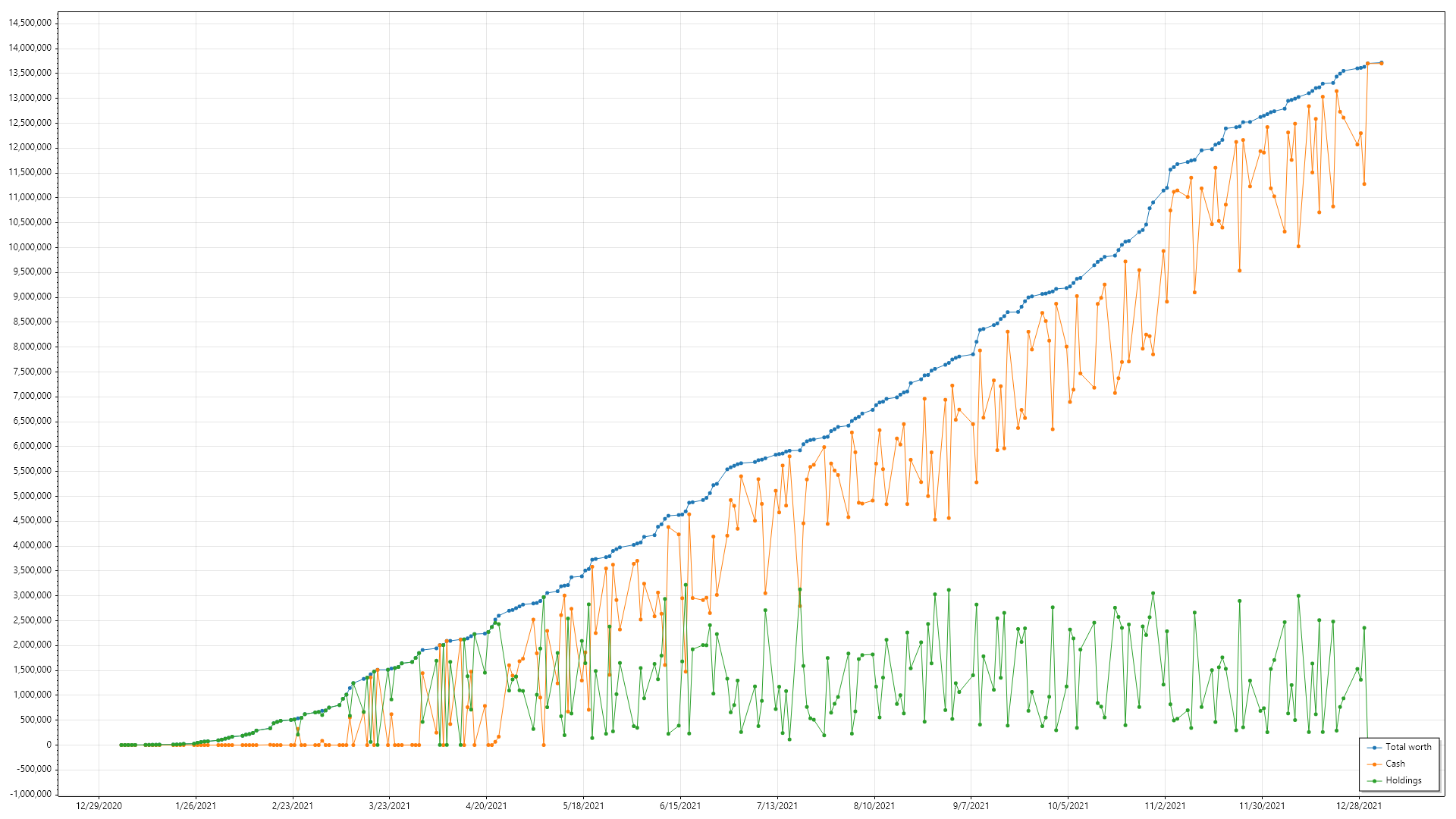This screenshot has width=1456, height=819.
Task: Click the 8,000,000 y-axis label
Action: click(33, 347)
